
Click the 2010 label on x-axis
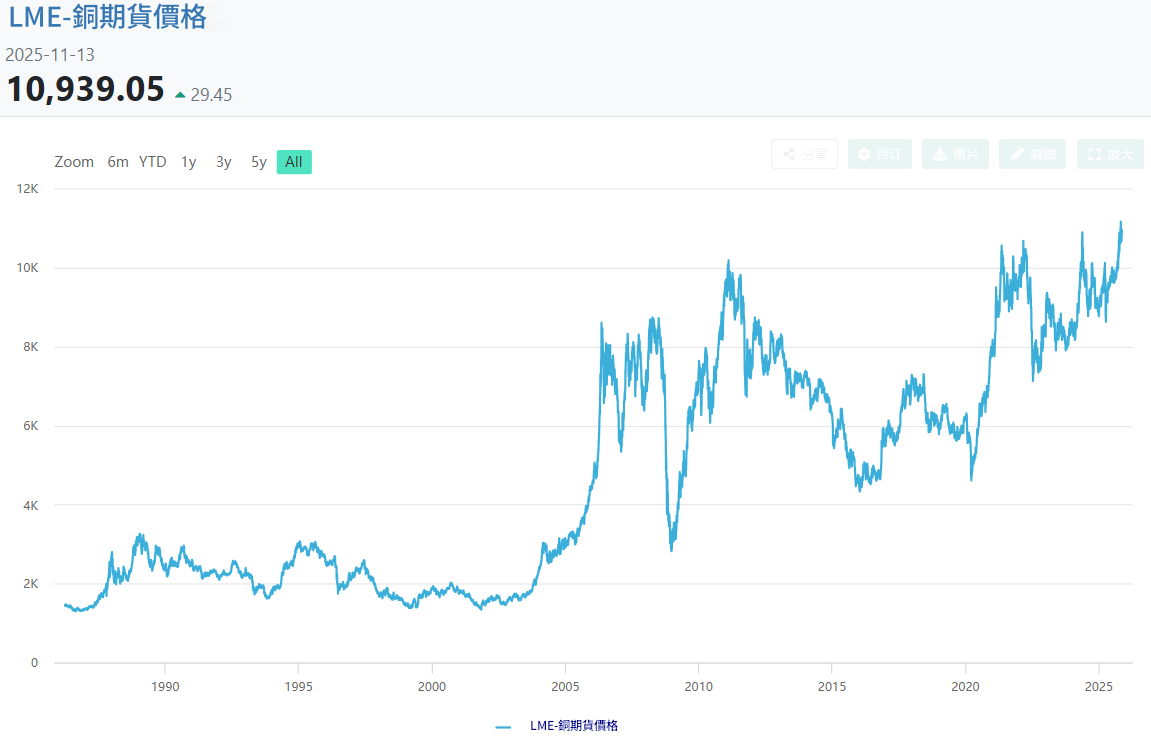[x=698, y=686]
